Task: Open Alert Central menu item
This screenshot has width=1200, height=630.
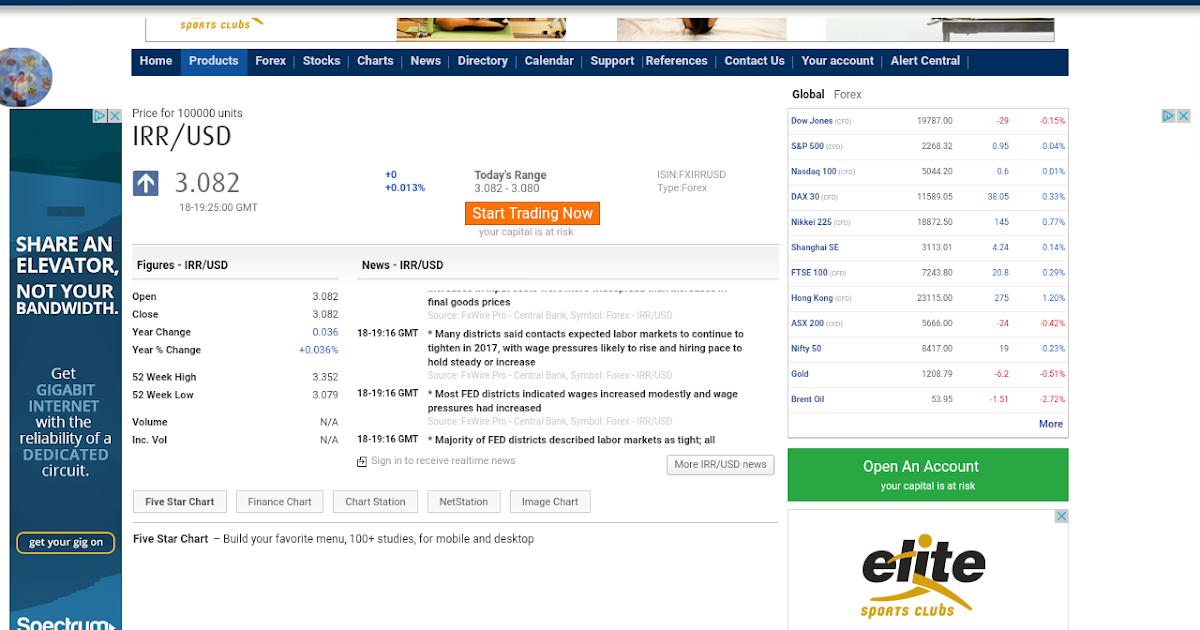Action: click(925, 61)
